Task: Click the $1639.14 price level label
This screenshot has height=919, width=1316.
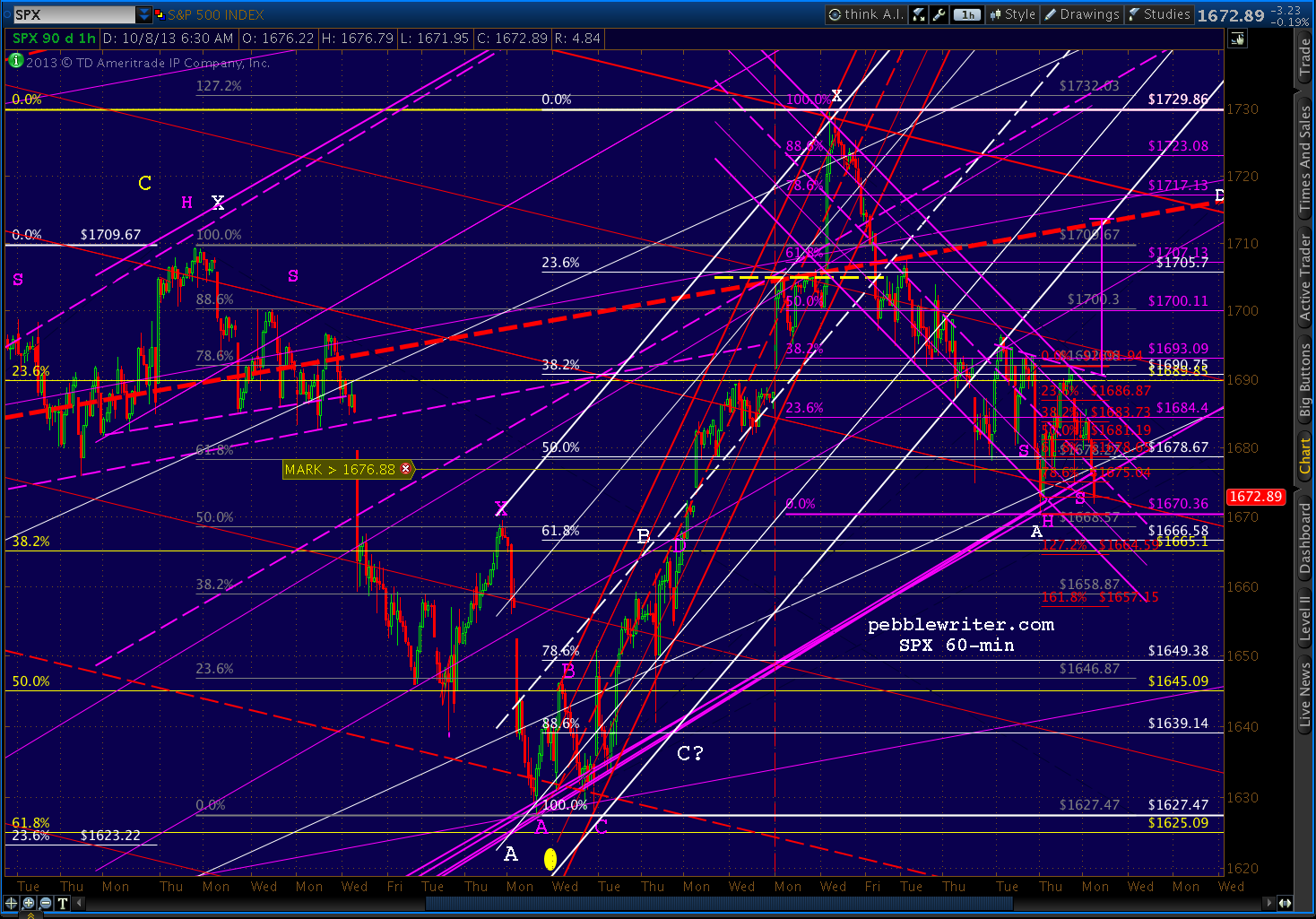Action: (x=1178, y=724)
